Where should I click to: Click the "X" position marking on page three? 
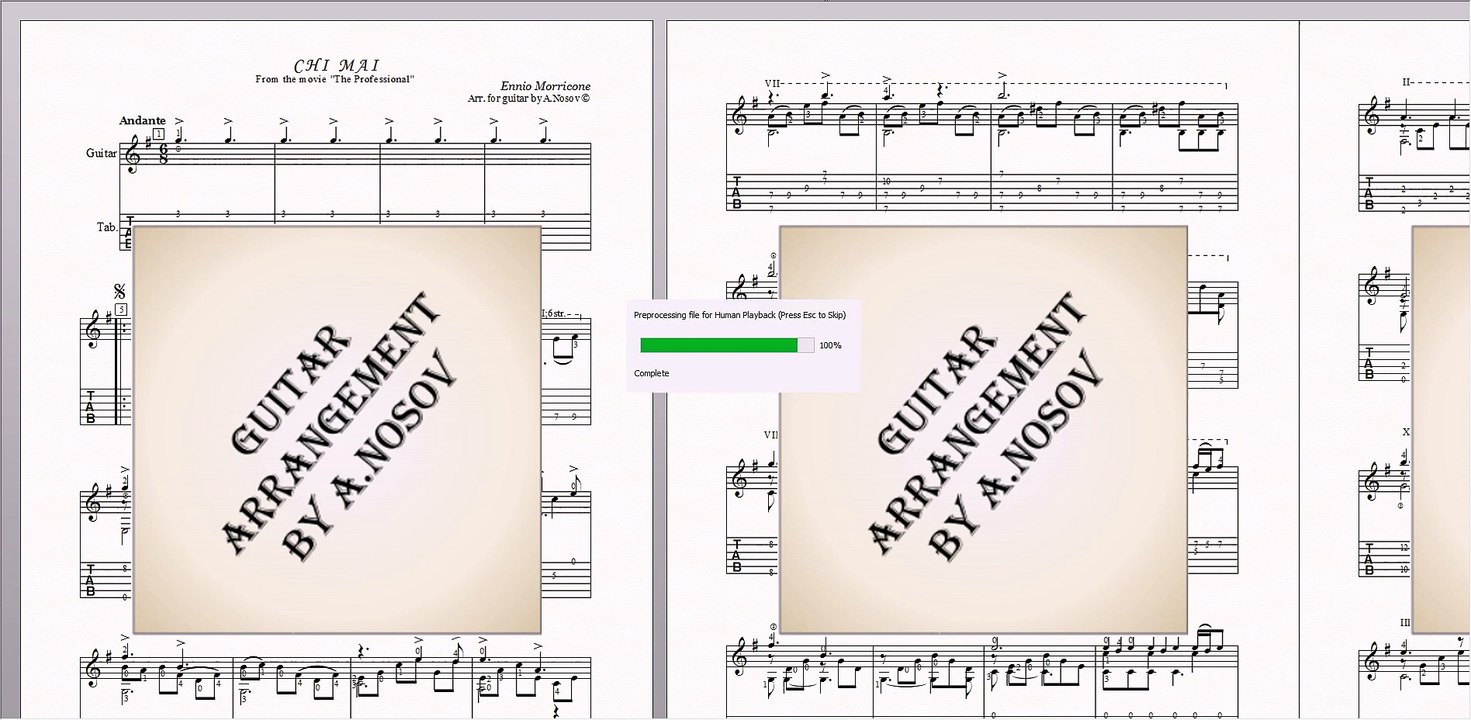click(1406, 432)
